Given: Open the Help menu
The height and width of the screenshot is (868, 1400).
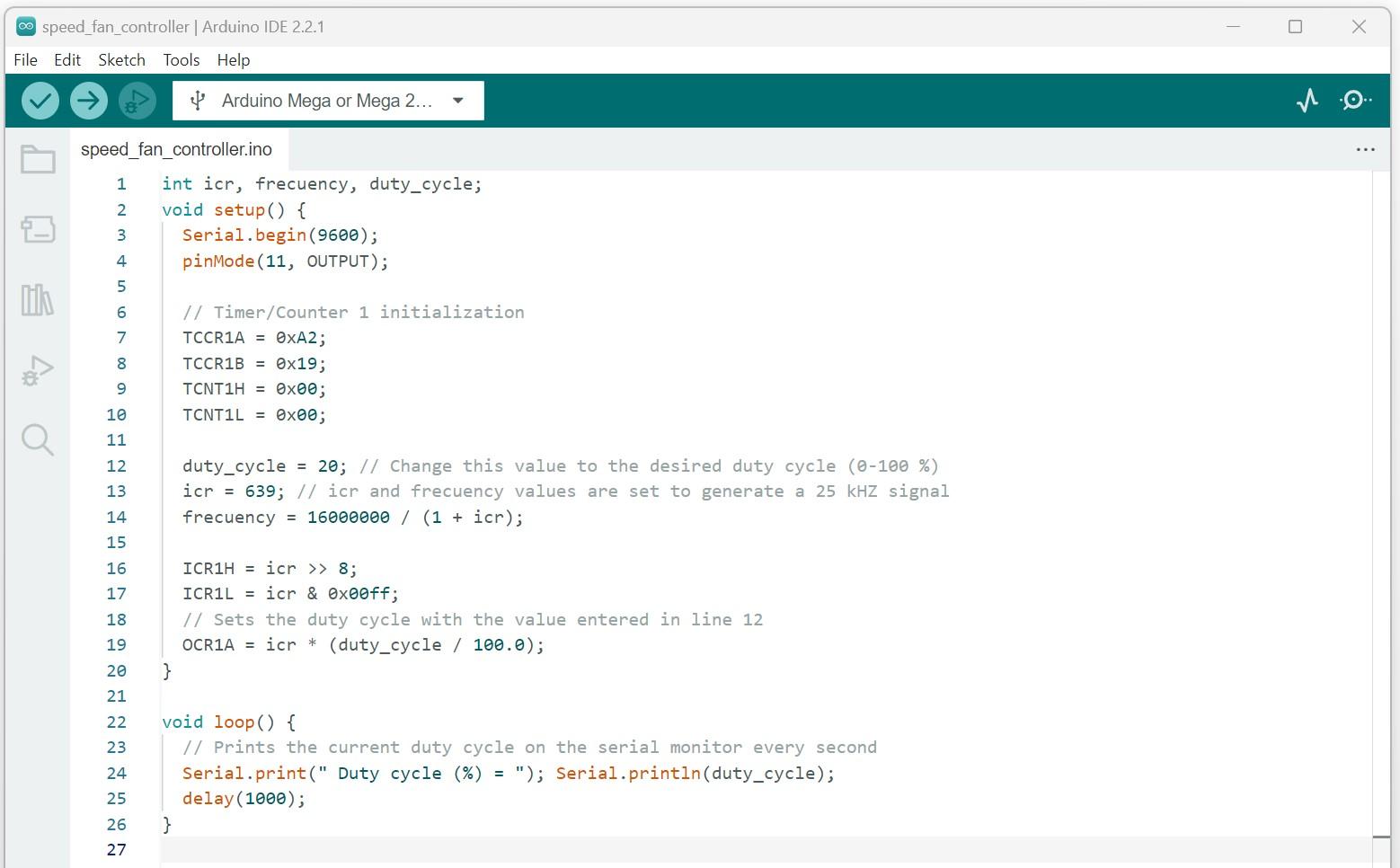Looking at the screenshot, I should point(233,60).
